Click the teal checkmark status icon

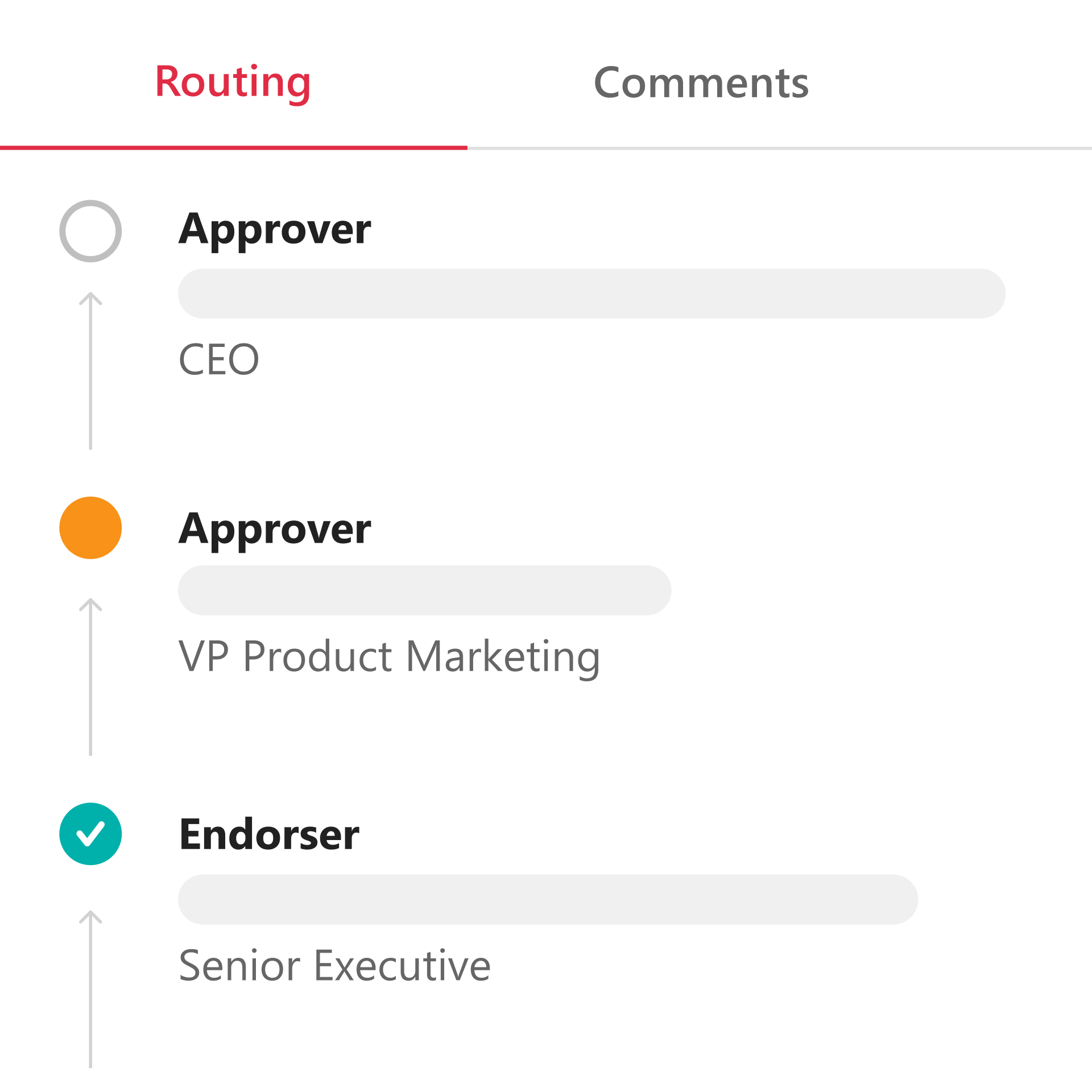pyautogui.click(x=90, y=834)
